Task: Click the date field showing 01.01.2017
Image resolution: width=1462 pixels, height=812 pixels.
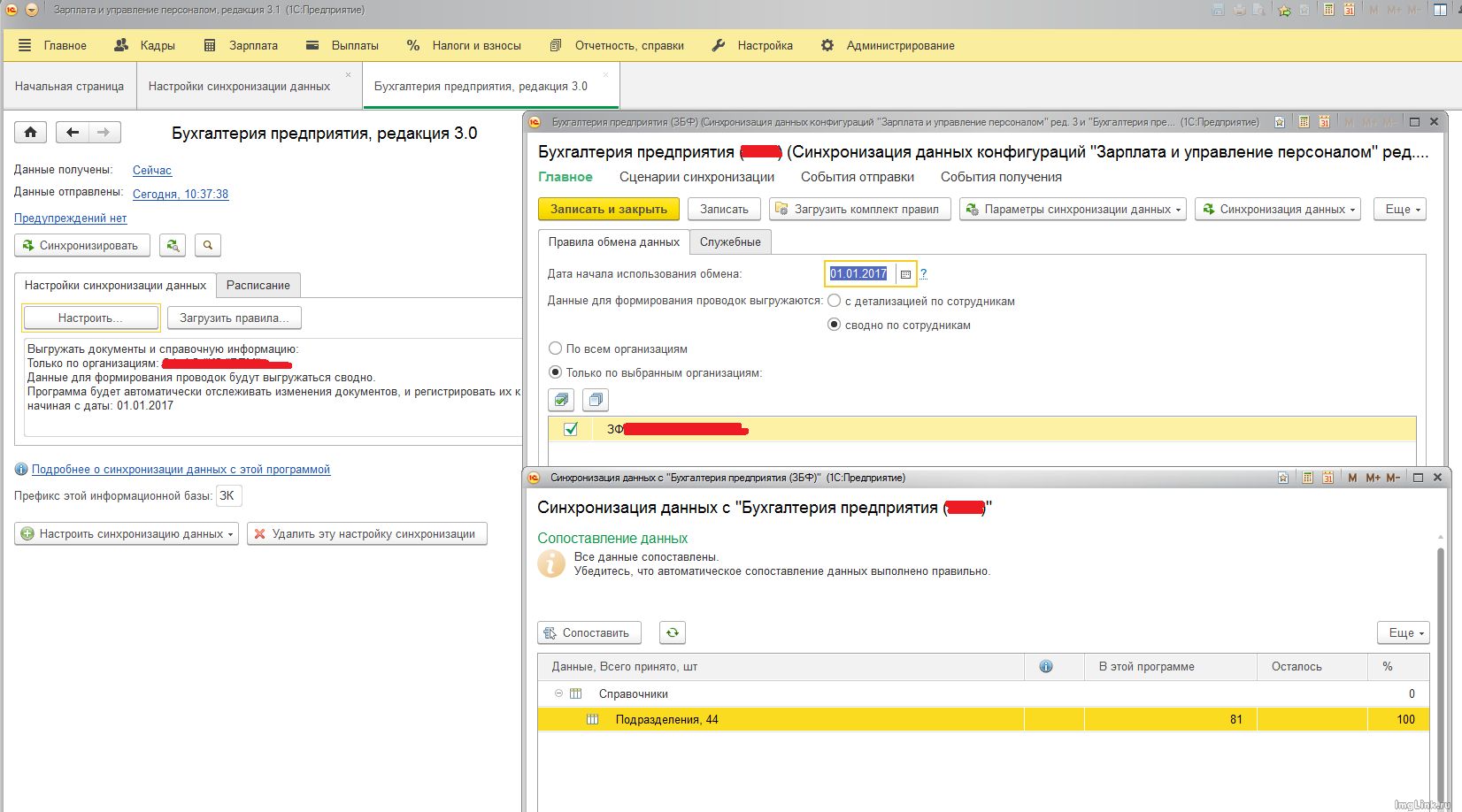Action: tap(860, 274)
